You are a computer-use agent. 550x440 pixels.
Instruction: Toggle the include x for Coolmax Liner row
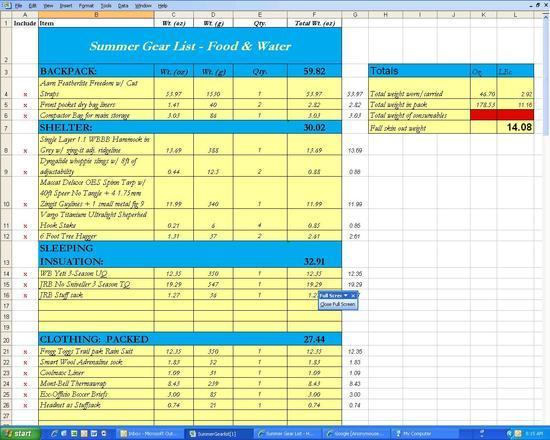pyautogui.click(x=25, y=373)
